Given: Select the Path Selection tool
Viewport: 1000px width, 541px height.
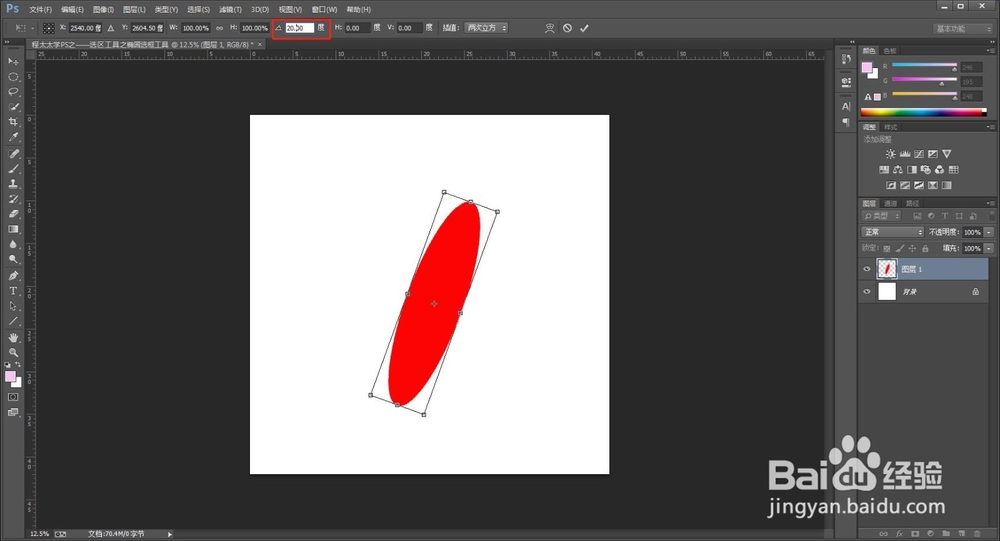Looking at the screenshot, I should coord(13,306).
